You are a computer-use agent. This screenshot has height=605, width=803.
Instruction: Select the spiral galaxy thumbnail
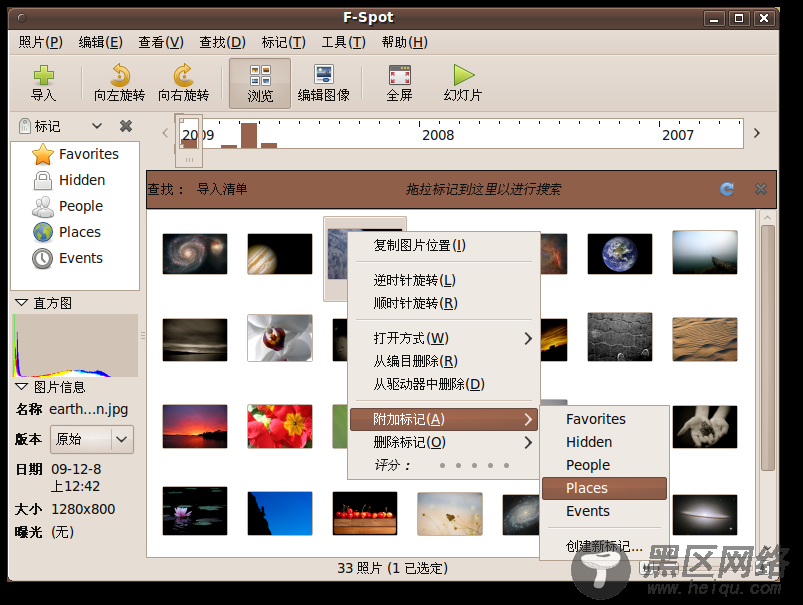195,254
